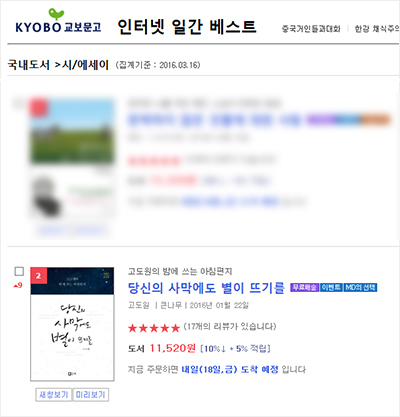The width and height of the screenshot is (400, 417).
Task: Click the red rank 2 badge
Action: point(39,276)
